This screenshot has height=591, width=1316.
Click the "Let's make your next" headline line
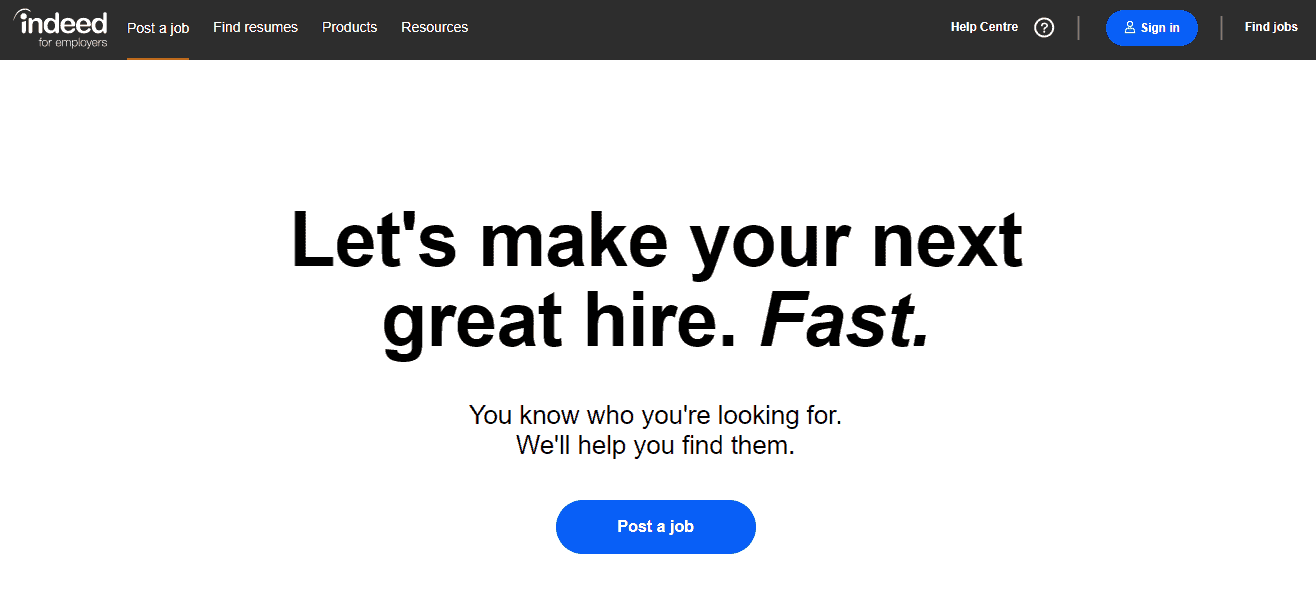(x=656, y=242)
